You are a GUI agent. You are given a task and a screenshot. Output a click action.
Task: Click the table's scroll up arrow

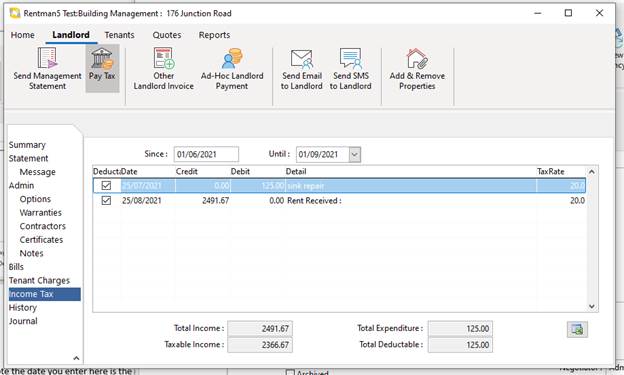(x=591, y=172)
